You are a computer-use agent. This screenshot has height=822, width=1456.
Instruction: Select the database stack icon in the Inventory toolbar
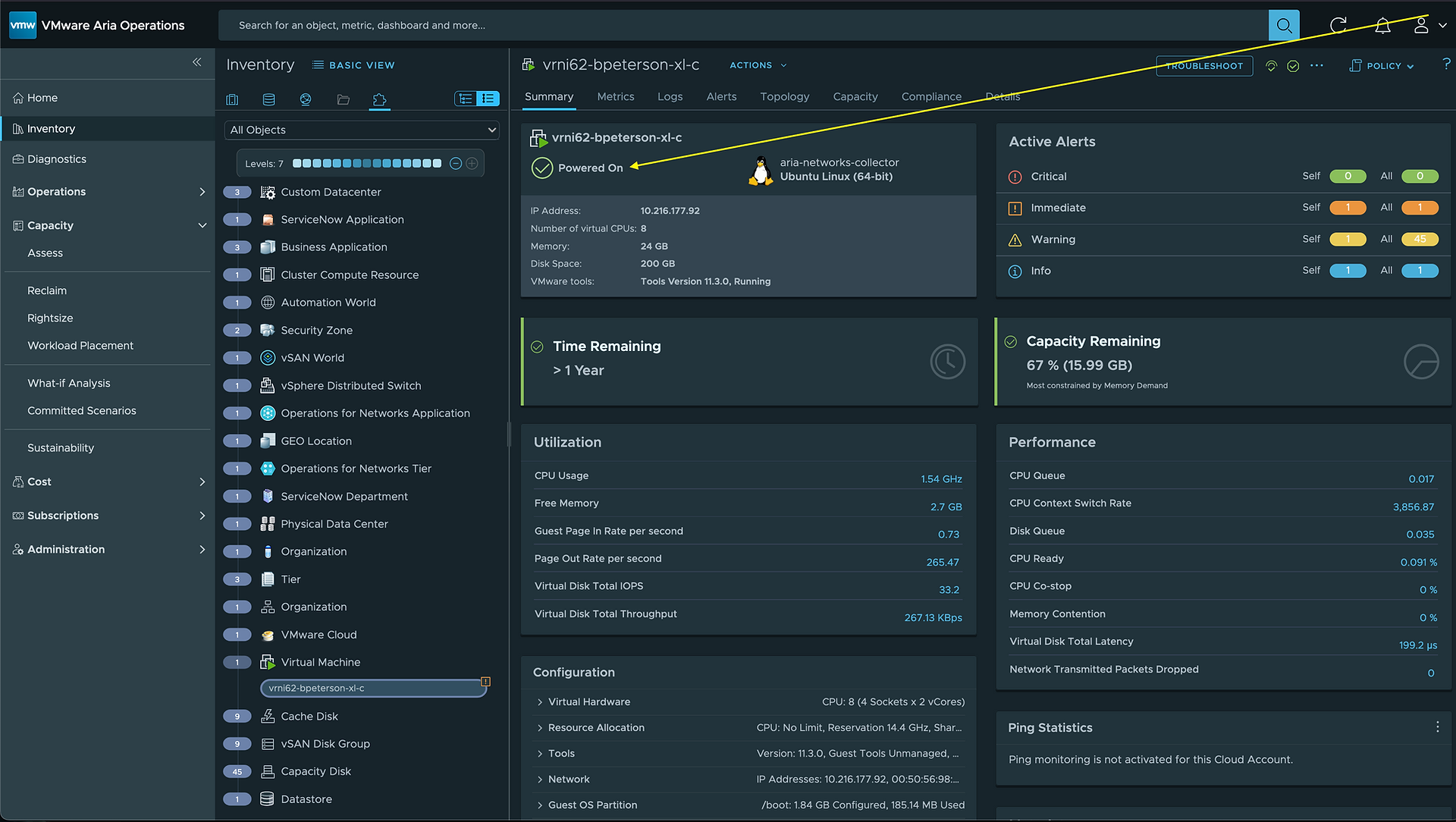(268, 99)
